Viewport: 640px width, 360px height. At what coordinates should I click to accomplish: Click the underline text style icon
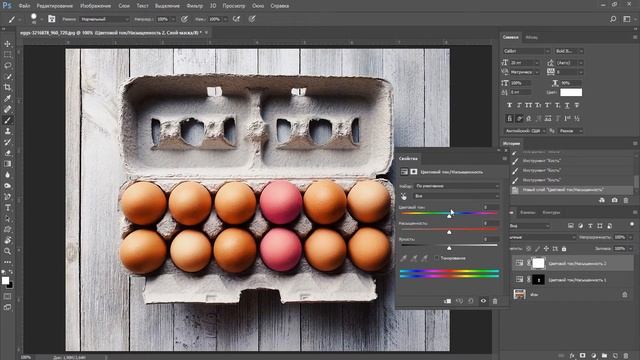567,105
